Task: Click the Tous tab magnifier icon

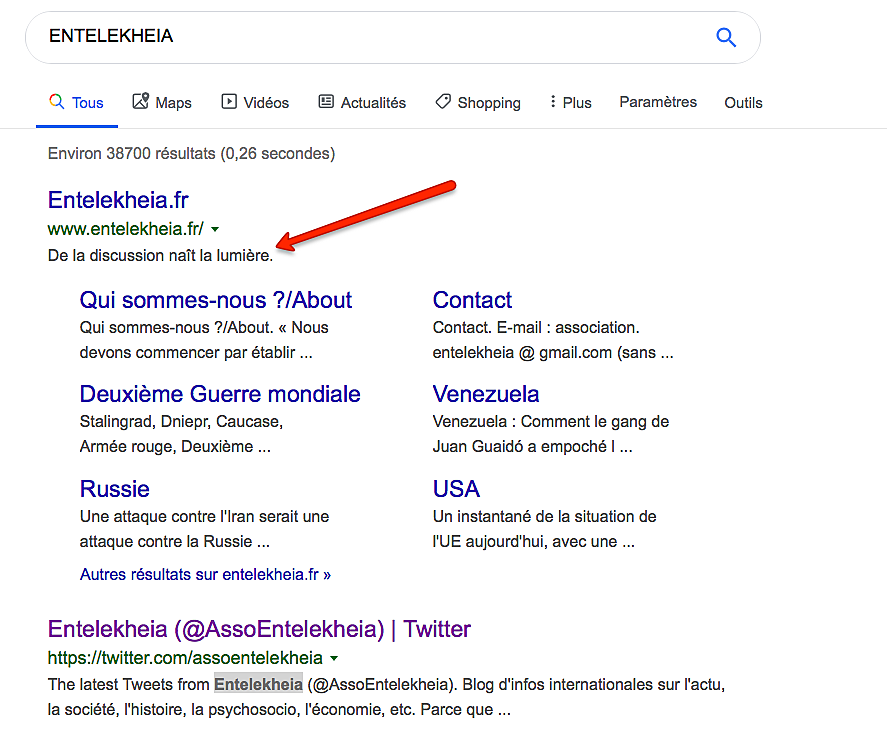Action: pos(57,102)
